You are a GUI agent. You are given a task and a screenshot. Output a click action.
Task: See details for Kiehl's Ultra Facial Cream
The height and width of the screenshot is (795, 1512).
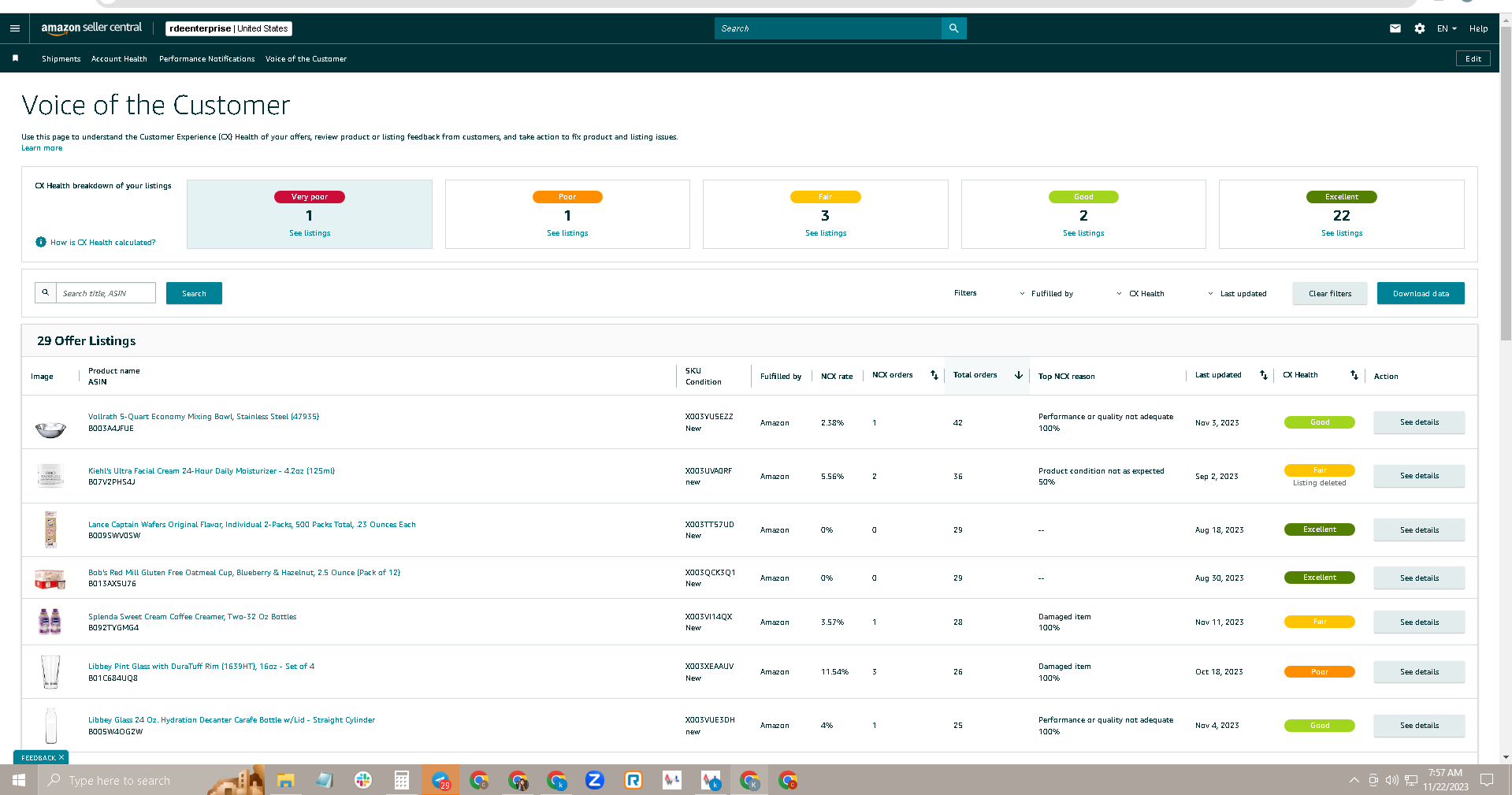tap(1419, 476)
